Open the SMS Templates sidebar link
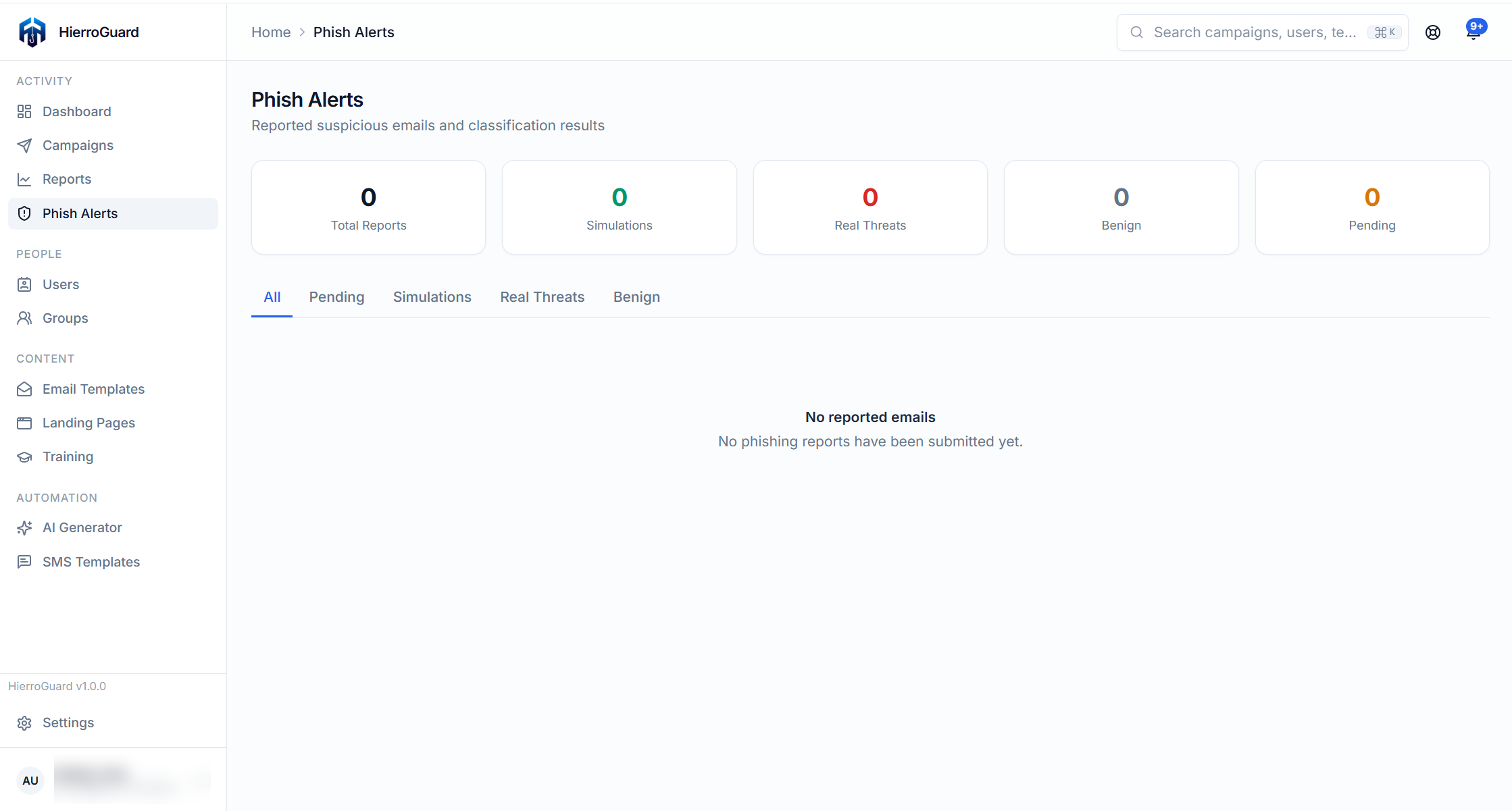The image size is (1512, 811). pyautogui.click(x=113, y=562)
